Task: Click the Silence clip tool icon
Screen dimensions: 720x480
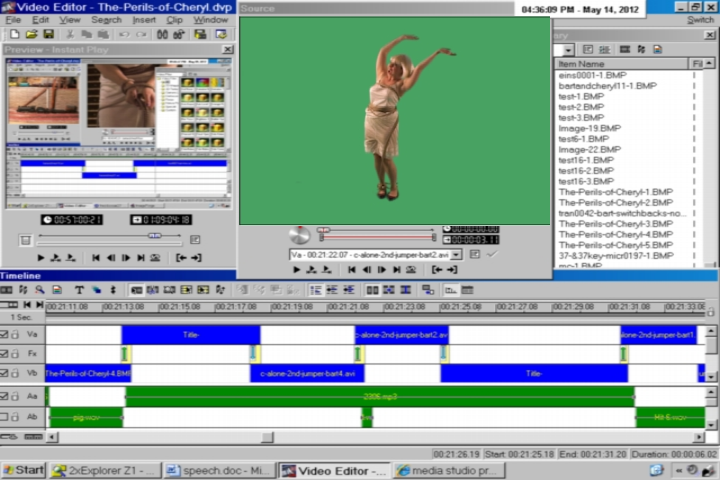Action: point(113,290)
